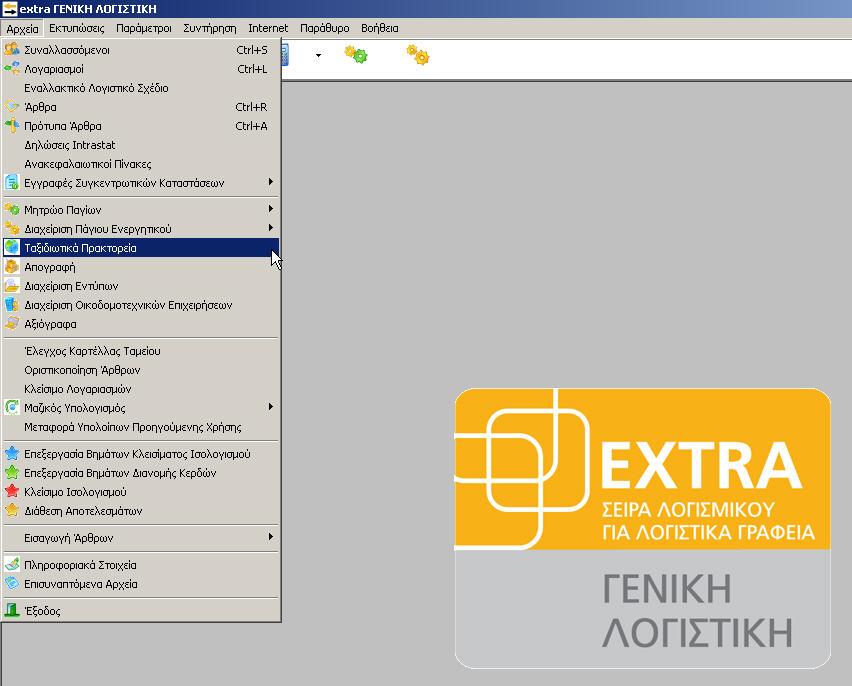Click the Εγγραφές Συγκεντρωτικών Καταστάσεων icon
852x686 pixels.
[x=12, y=183]
